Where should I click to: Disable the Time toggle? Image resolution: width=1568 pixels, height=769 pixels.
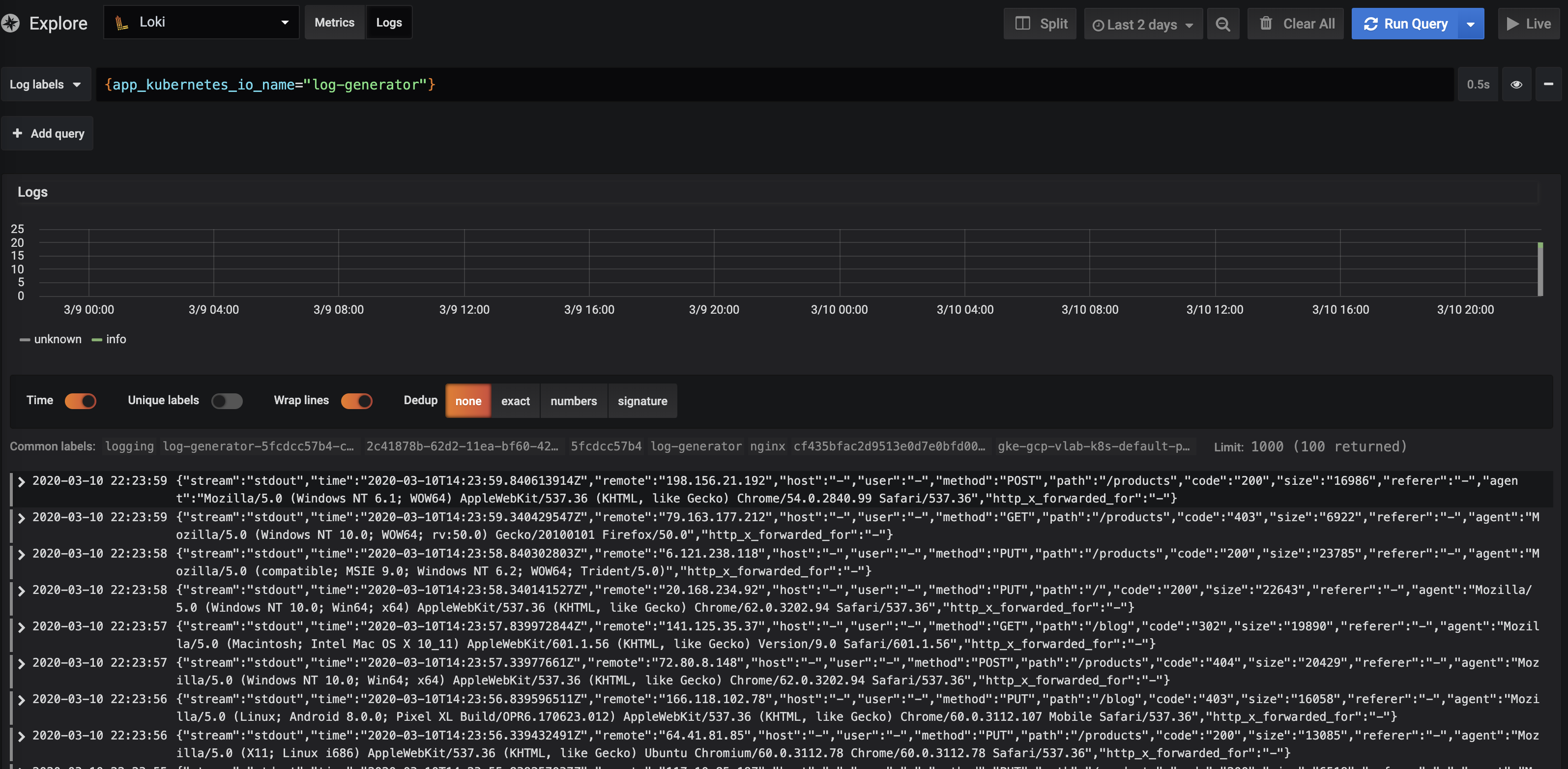pos(80,401)
